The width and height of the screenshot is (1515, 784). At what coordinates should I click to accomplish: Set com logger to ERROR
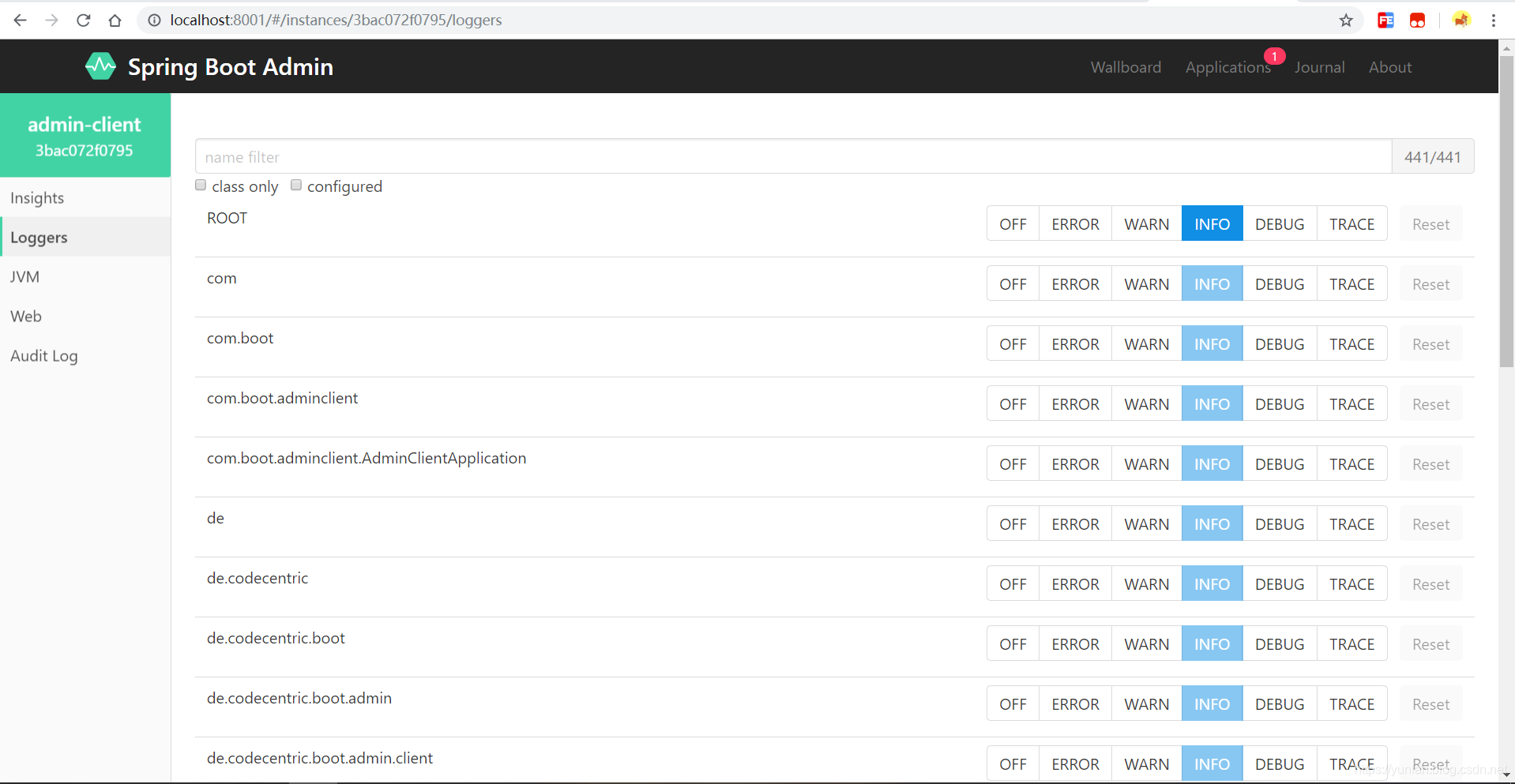click(x=1075, y=283)
